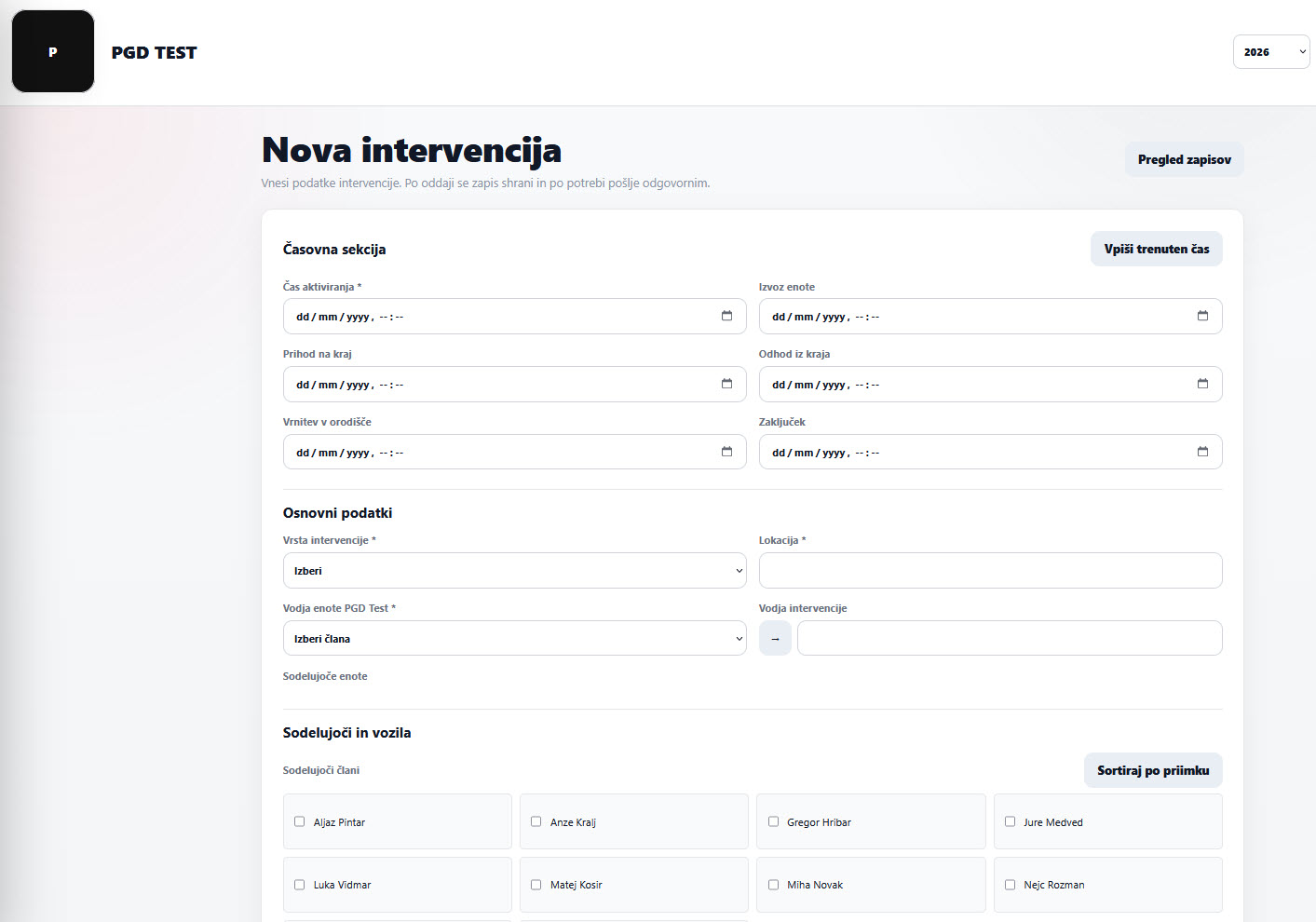Click the Odhod iz kraja date field
Image resolution: width=1316 pixels, height=922 pixels.
coord(991,385)
